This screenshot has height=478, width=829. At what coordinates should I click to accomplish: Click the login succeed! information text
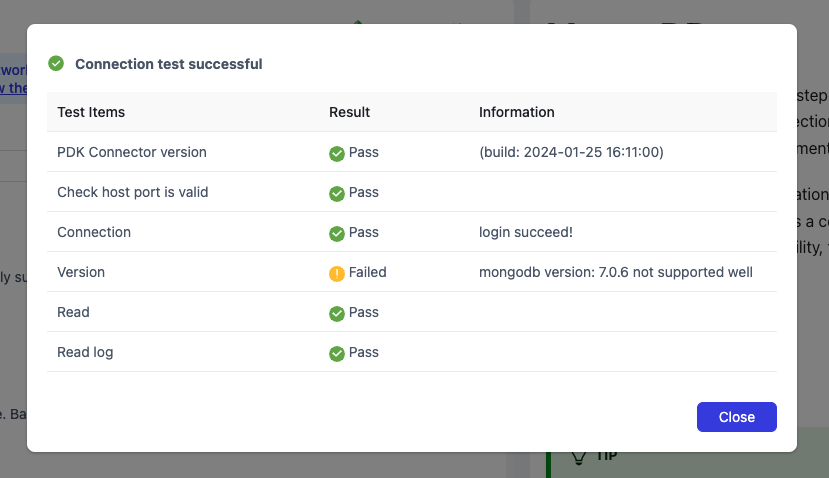527,232
